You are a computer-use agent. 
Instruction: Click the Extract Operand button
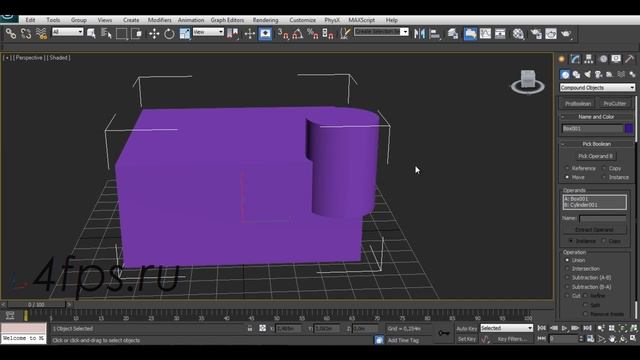pyautogui.click(x=595, y=230)
